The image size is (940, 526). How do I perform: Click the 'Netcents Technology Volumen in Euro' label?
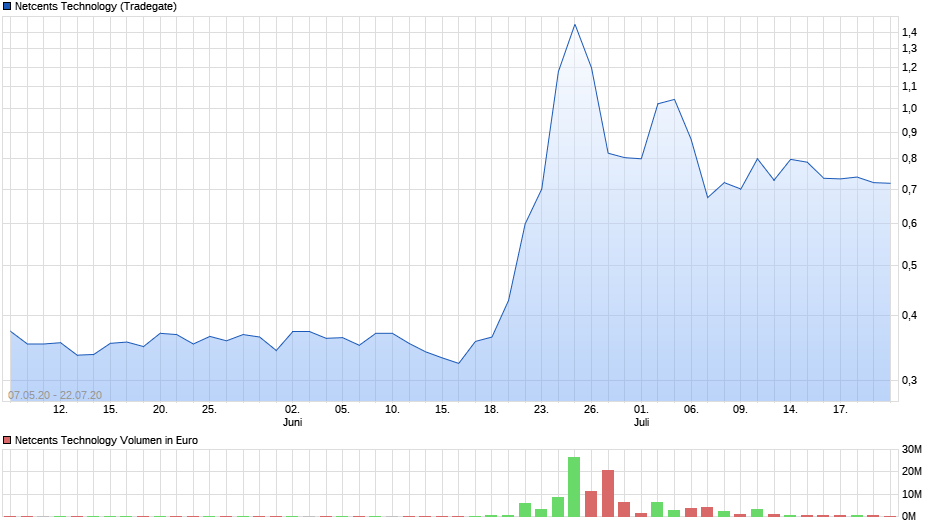pos(106,440)
